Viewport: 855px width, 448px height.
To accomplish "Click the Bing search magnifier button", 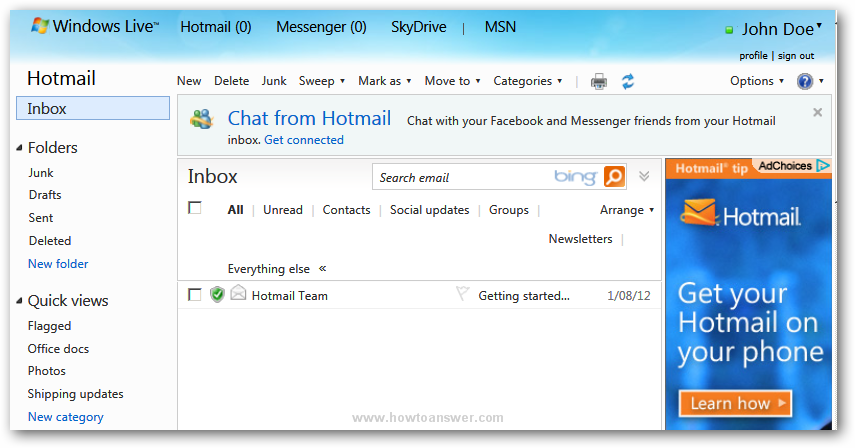I will pos(614,177).
